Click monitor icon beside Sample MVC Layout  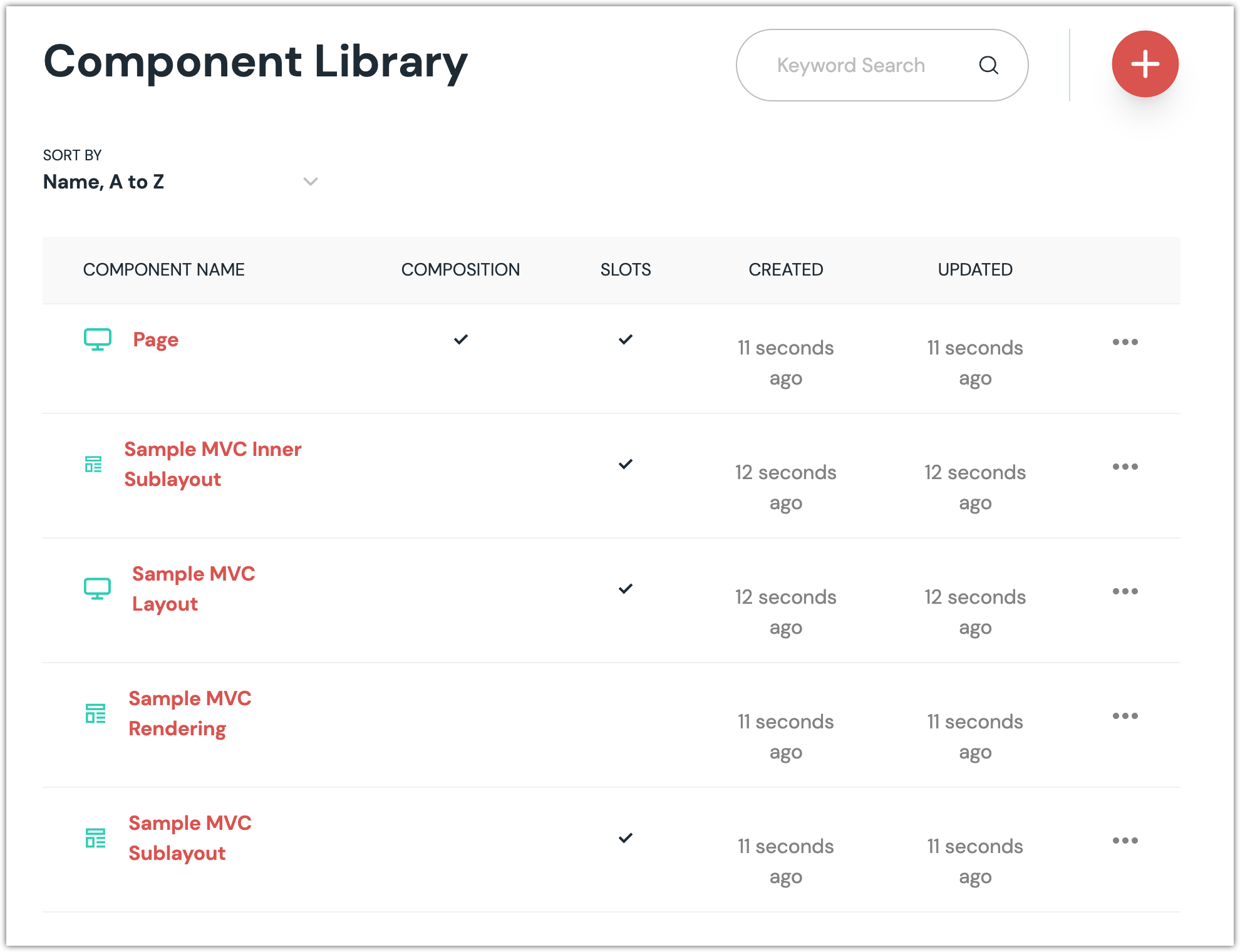(x=98, y=589)
